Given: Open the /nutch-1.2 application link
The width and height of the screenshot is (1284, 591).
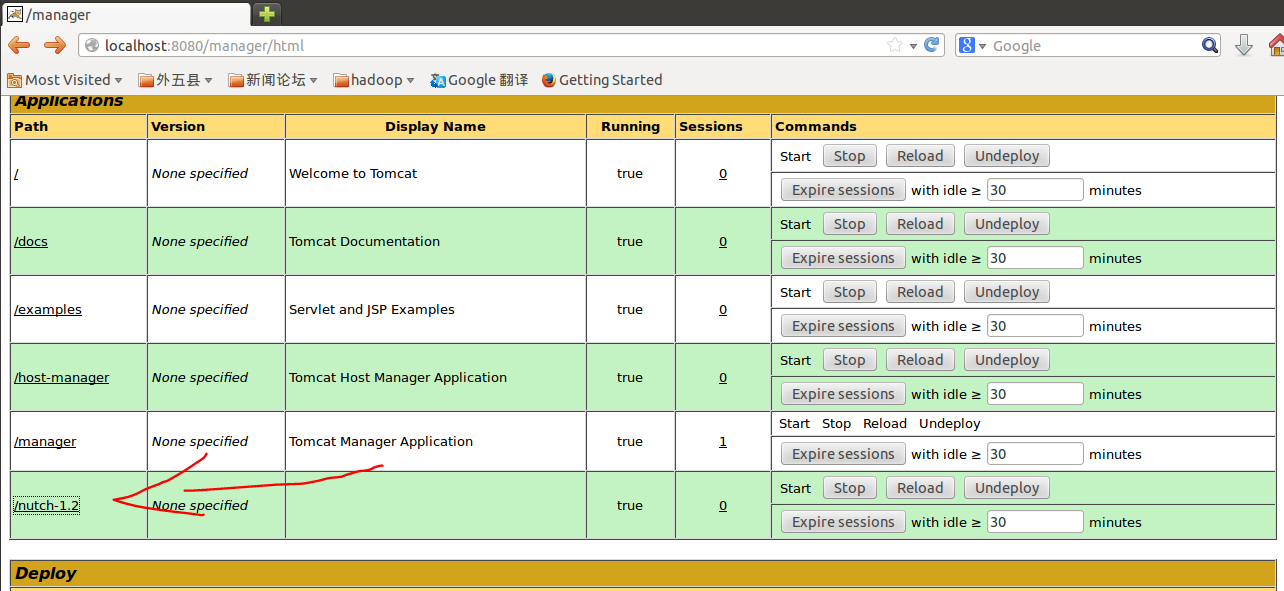Looking at the screenshot, I should pos(47,506).
